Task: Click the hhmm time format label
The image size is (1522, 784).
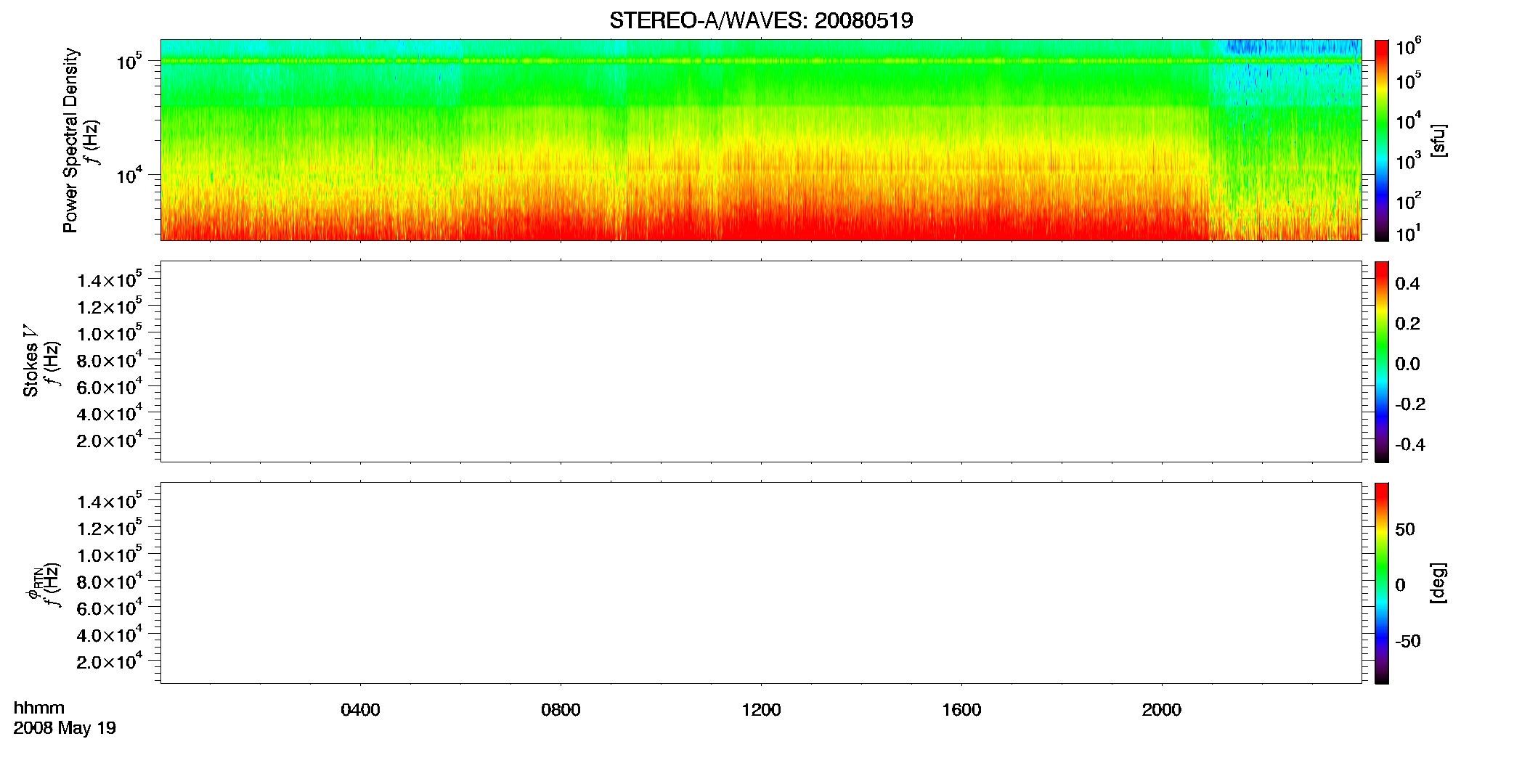Action: (x=39, y=708)
